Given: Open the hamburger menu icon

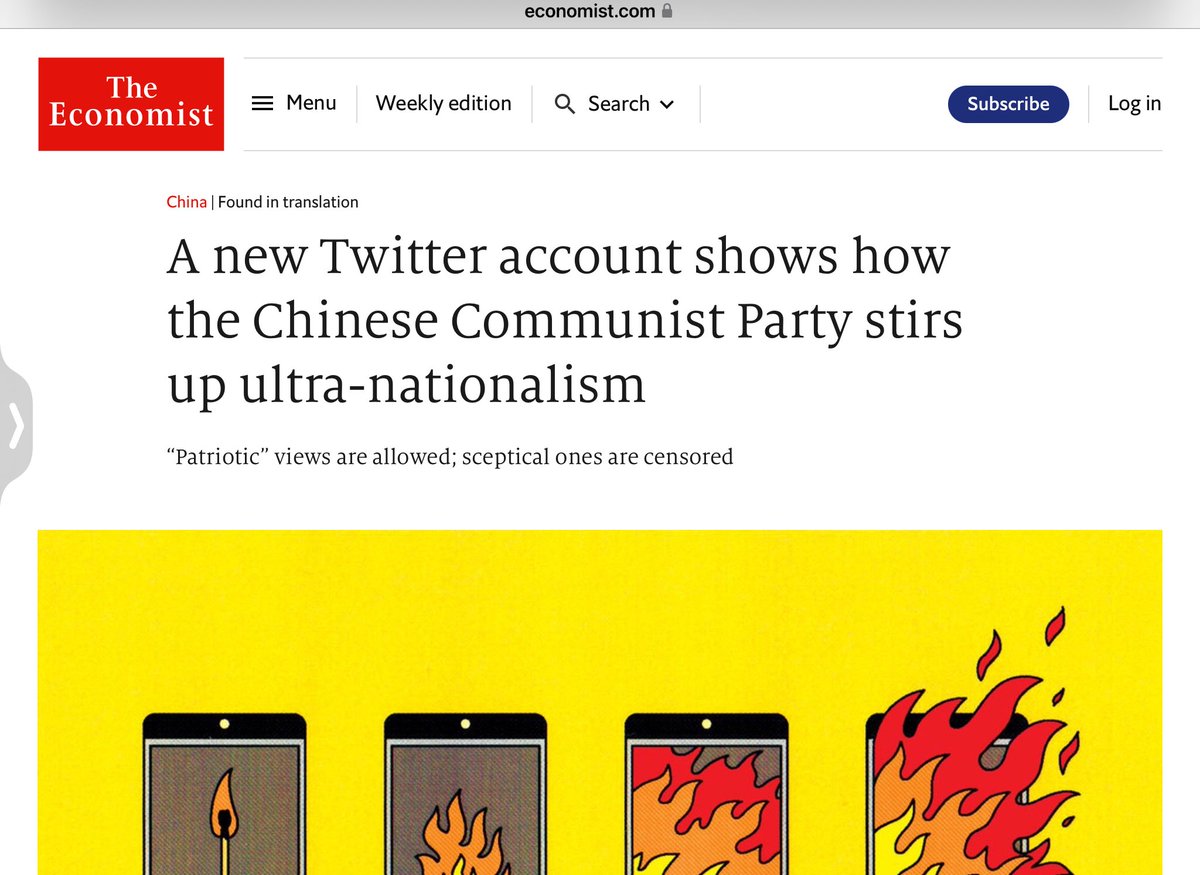Looking at the screenshot, I should (x=262, y=103).
